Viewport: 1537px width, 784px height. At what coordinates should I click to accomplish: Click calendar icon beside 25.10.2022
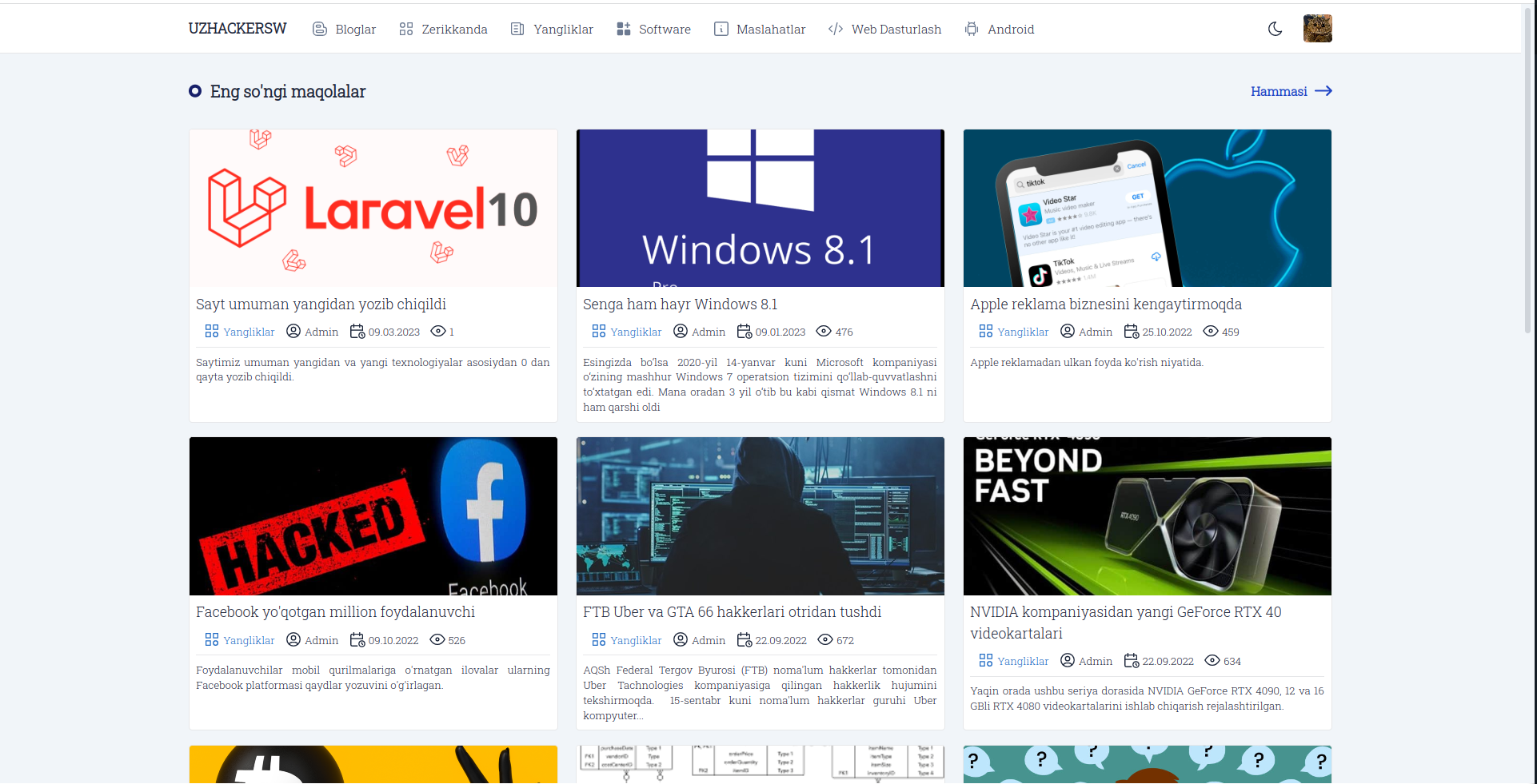click(1132, 331)
